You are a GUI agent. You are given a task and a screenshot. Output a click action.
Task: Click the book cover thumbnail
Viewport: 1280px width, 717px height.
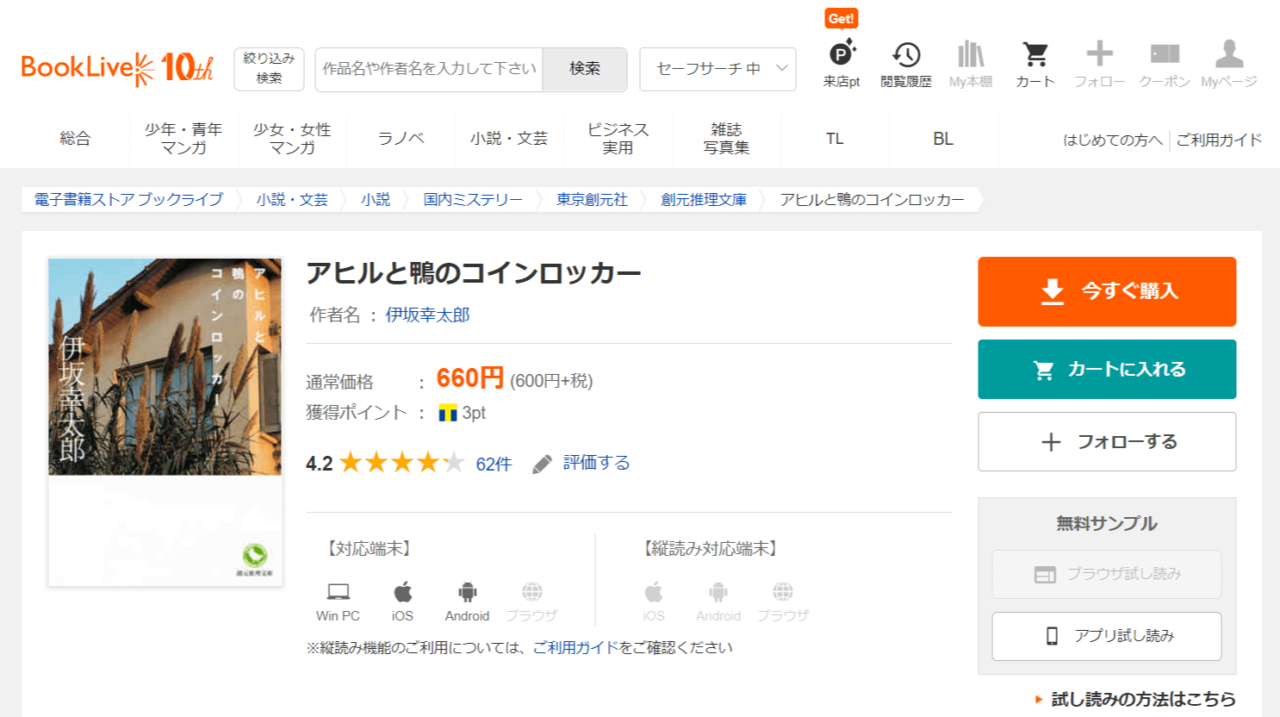(165, 422)
